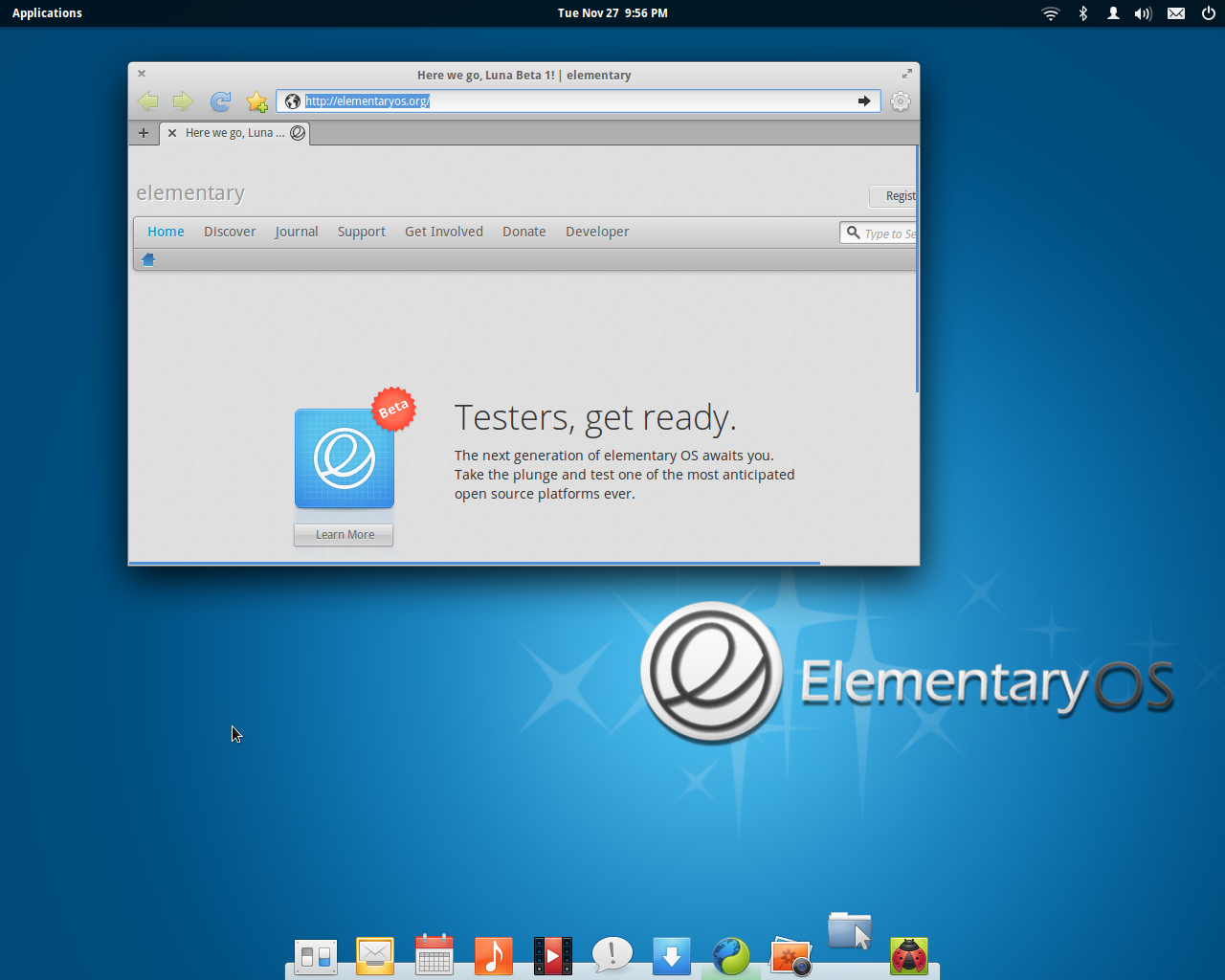Launch the music note dock icon
The height and width of the screenshot is (980, 1225).
click(x=494, y=955)
